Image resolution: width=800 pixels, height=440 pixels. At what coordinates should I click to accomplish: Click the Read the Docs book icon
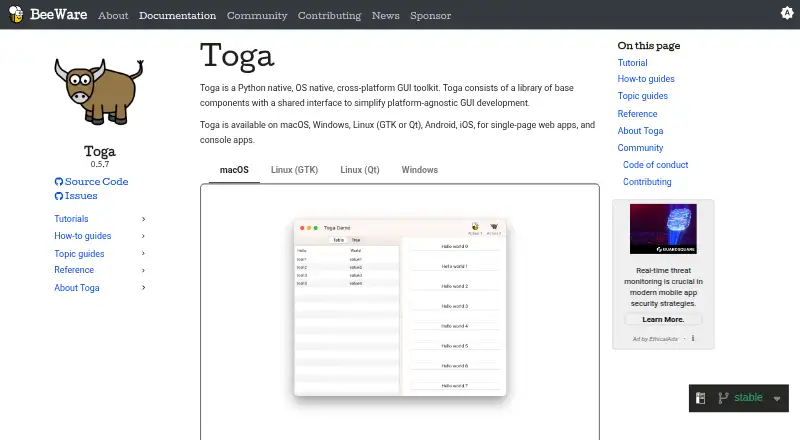point(701,398)
